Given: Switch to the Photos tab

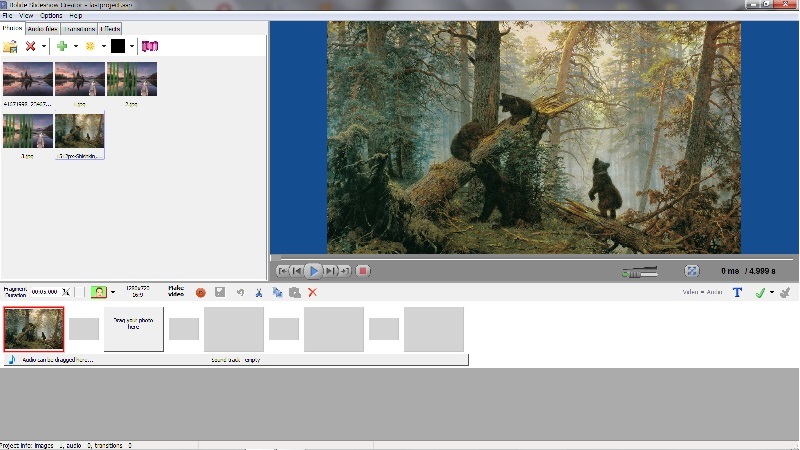Looking at the screenshot, I should click(x=12, y=28).
